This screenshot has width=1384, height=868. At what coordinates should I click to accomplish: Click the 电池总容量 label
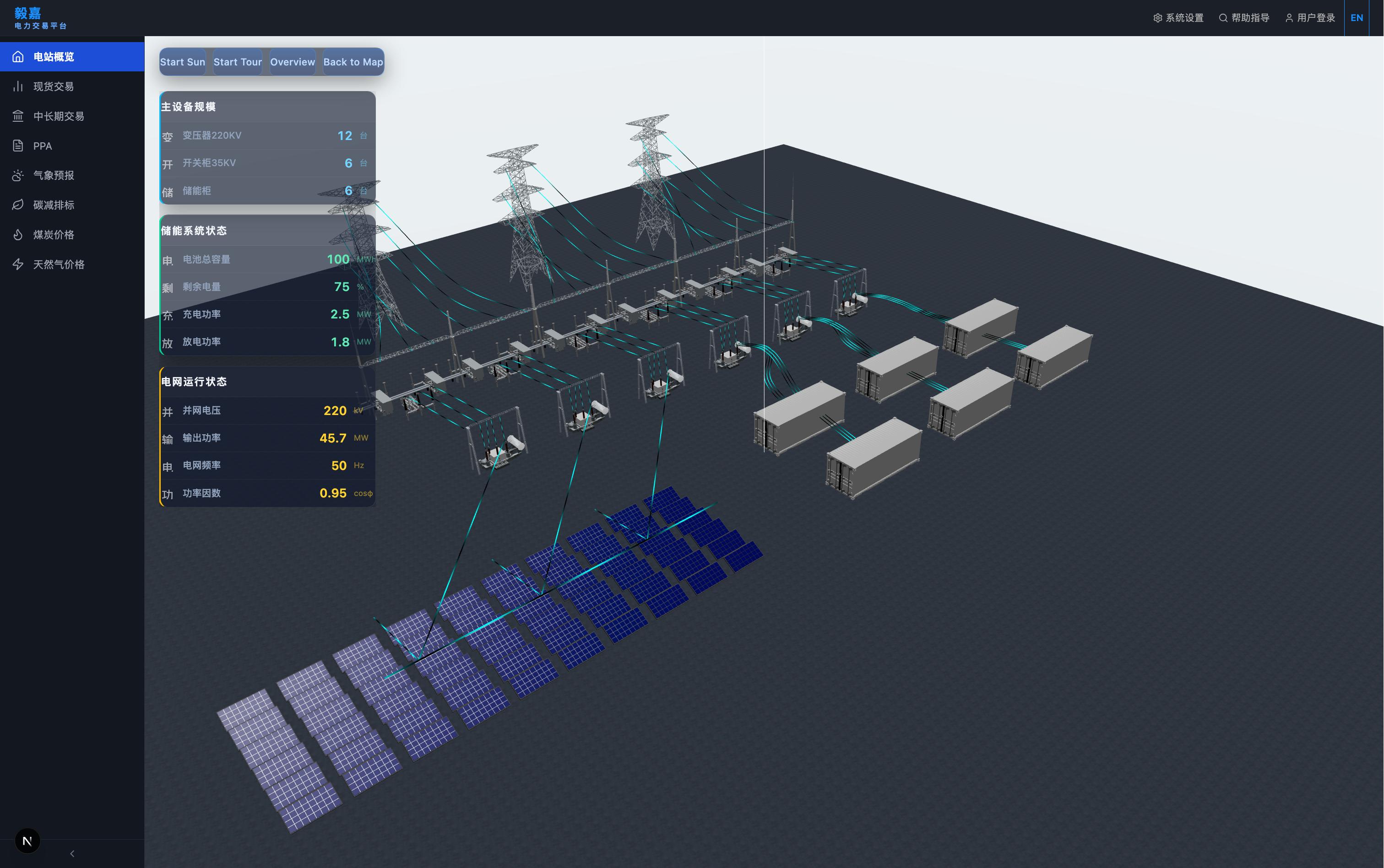206,259
